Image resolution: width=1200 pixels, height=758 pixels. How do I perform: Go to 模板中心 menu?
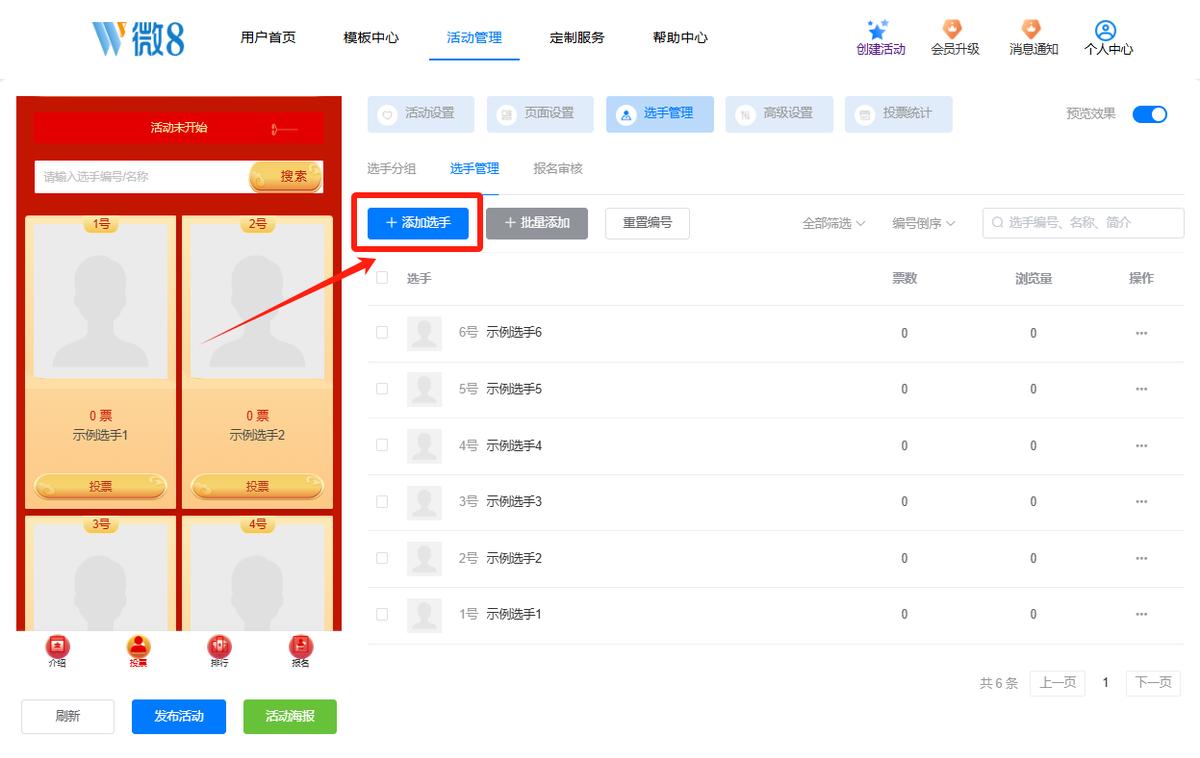tap(371, 38)
